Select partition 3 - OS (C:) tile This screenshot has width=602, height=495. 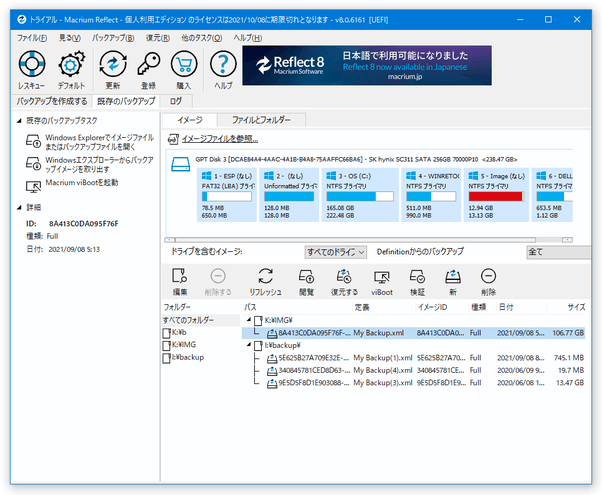click(360, 195)
